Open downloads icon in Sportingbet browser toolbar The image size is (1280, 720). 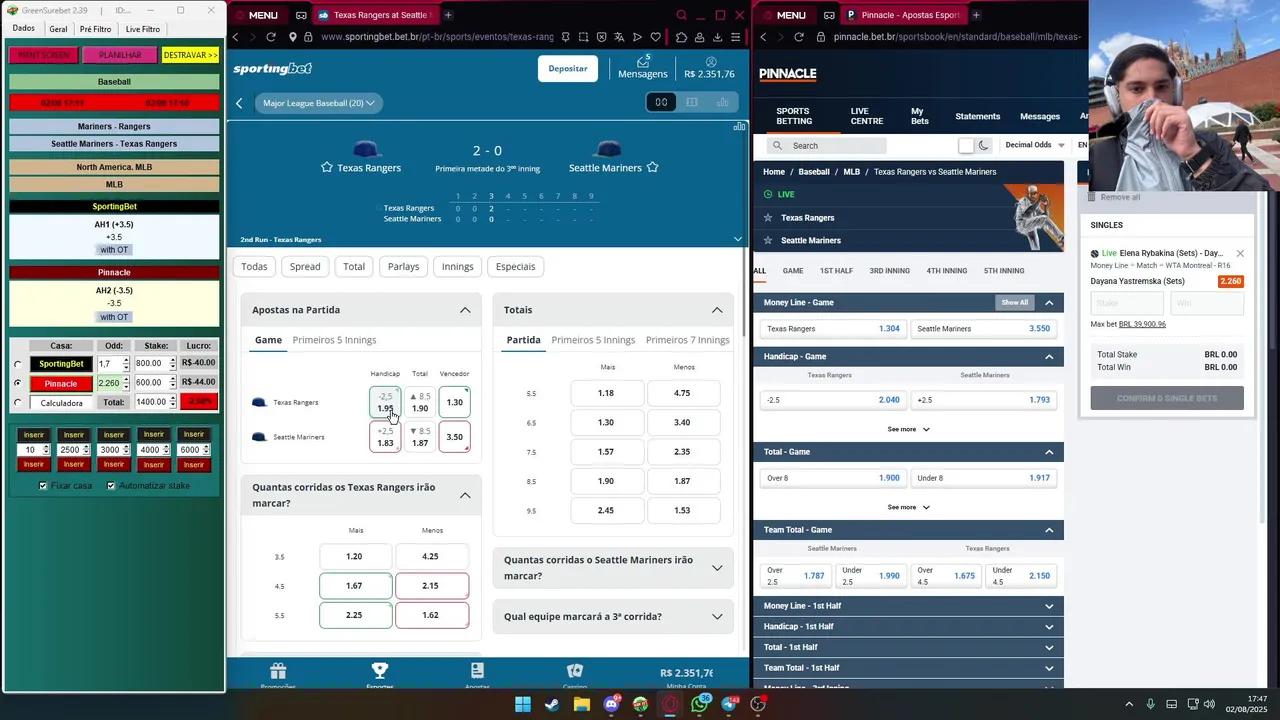[x=717, y=37]
